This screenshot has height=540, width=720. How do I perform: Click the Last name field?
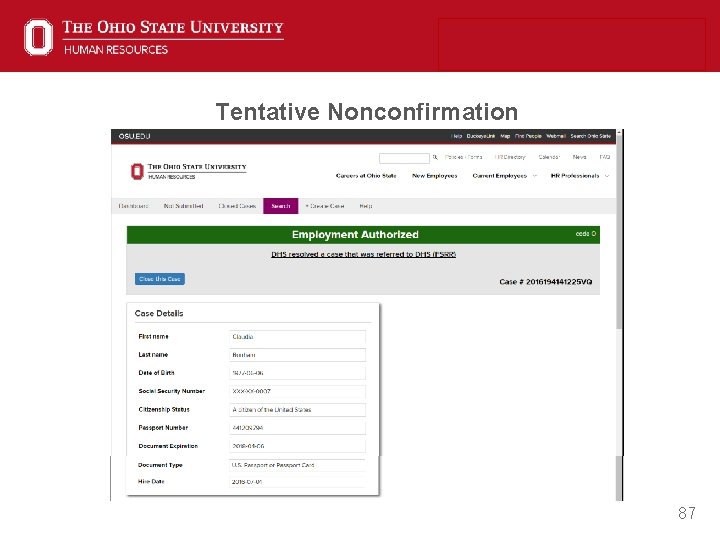pos(298,355)
